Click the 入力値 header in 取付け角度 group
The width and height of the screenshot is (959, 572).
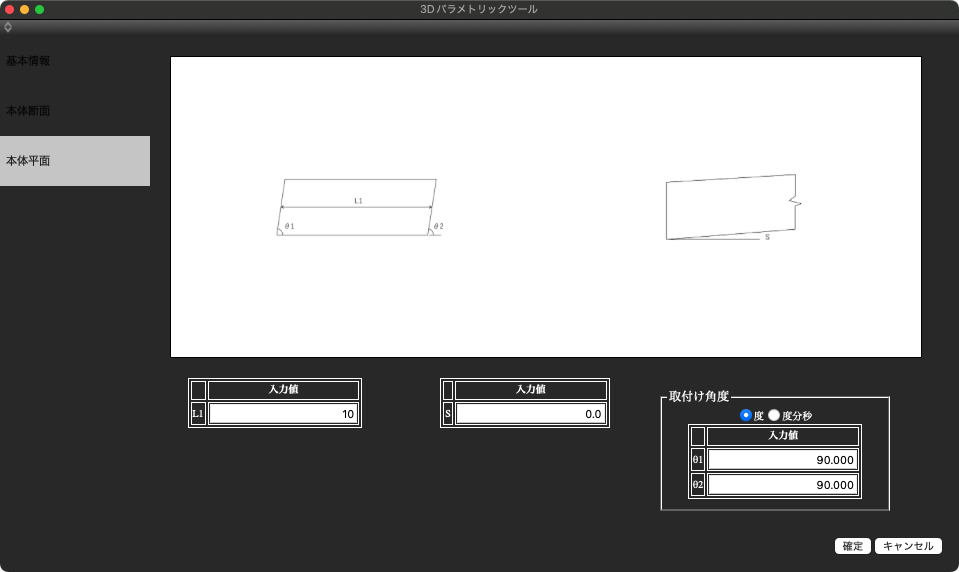(x=782, y=436)
